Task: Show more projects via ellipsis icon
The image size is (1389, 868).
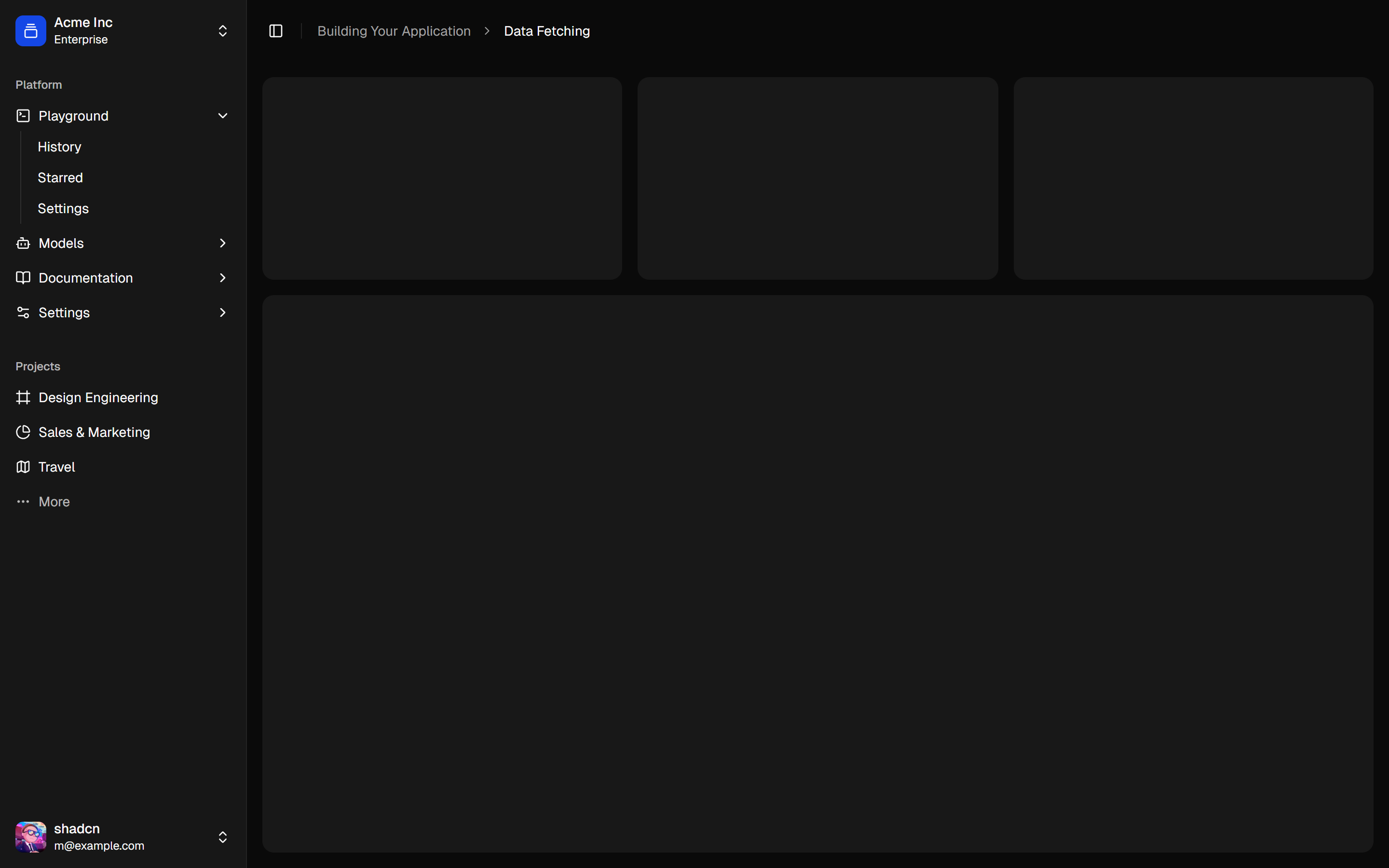Action: [23, 502]
